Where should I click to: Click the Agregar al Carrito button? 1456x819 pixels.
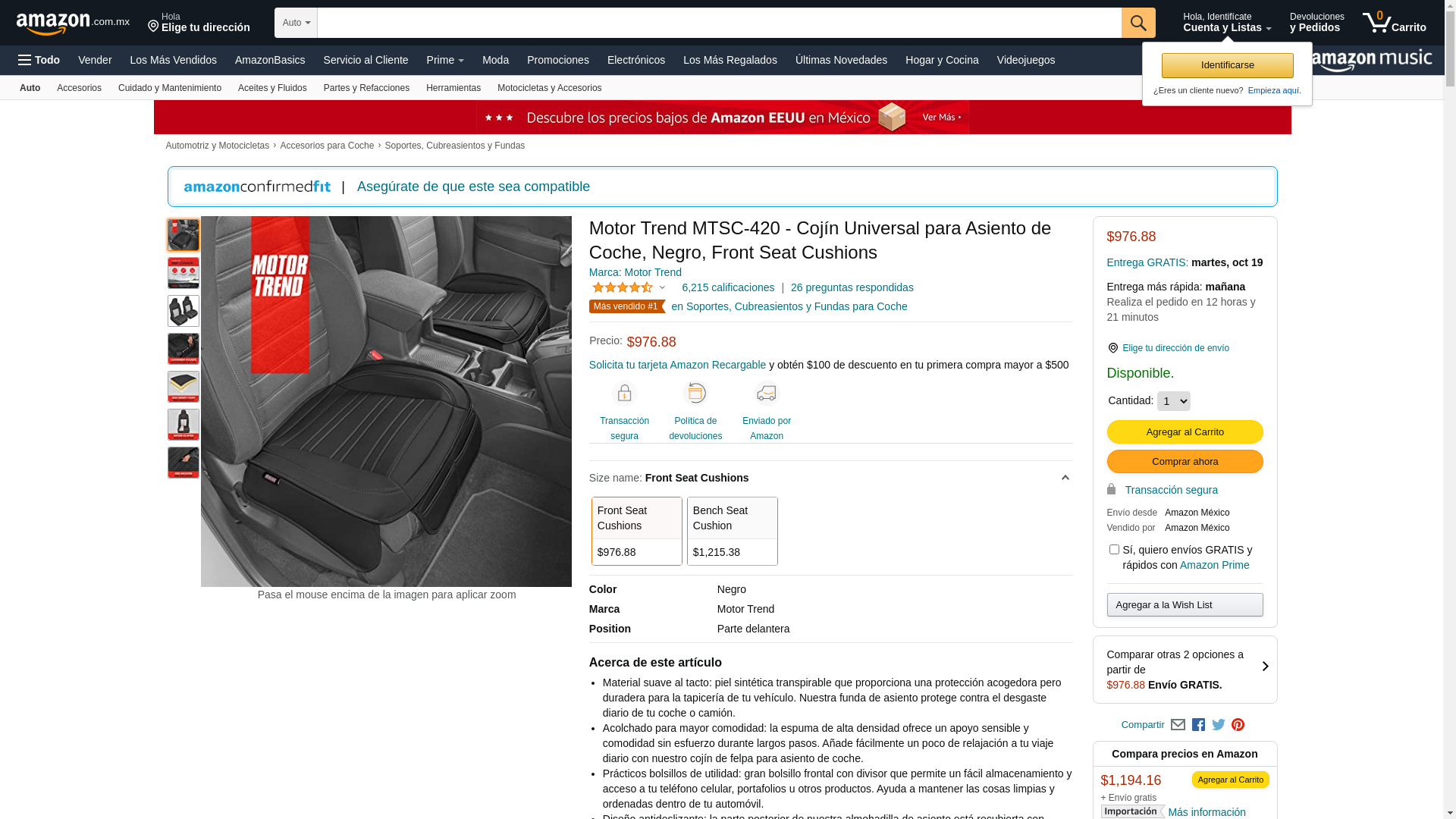tap(1184, 432)
